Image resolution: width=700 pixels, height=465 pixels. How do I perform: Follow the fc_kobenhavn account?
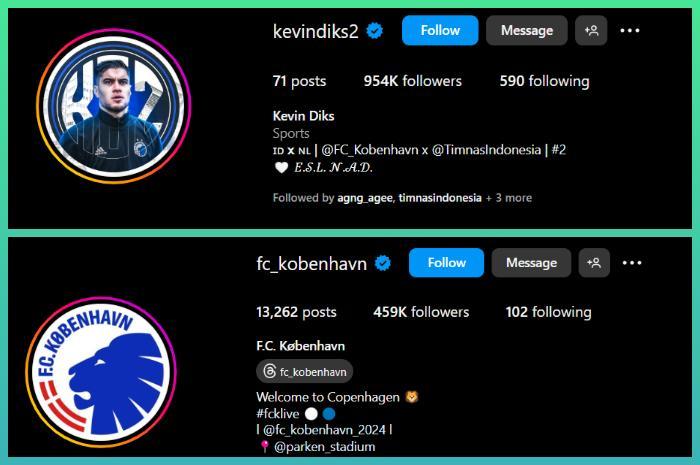pos(446,263)
